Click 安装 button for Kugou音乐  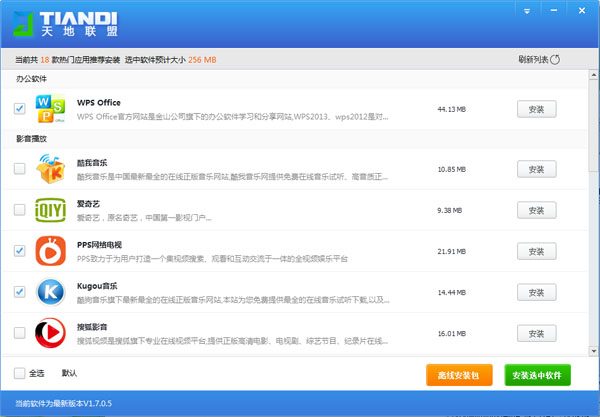tap(536, 293)
